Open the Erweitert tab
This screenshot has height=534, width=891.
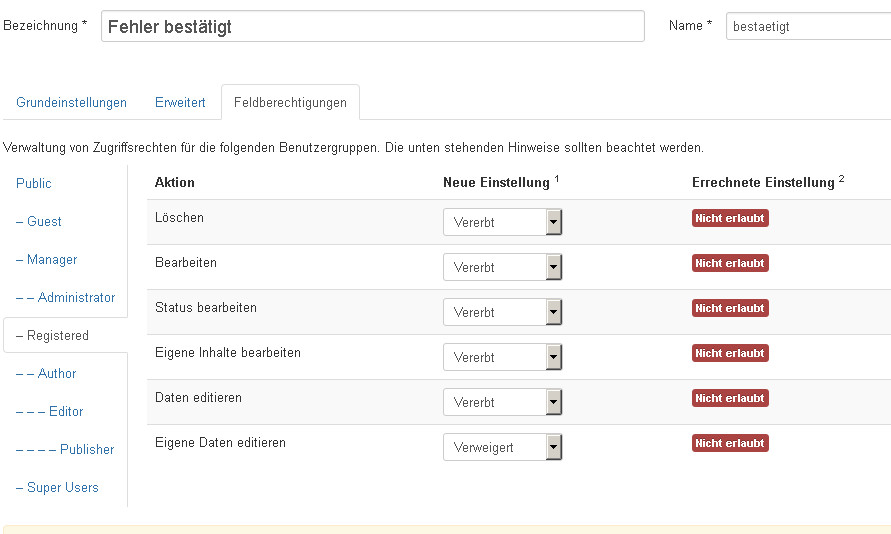pos(180,103)
